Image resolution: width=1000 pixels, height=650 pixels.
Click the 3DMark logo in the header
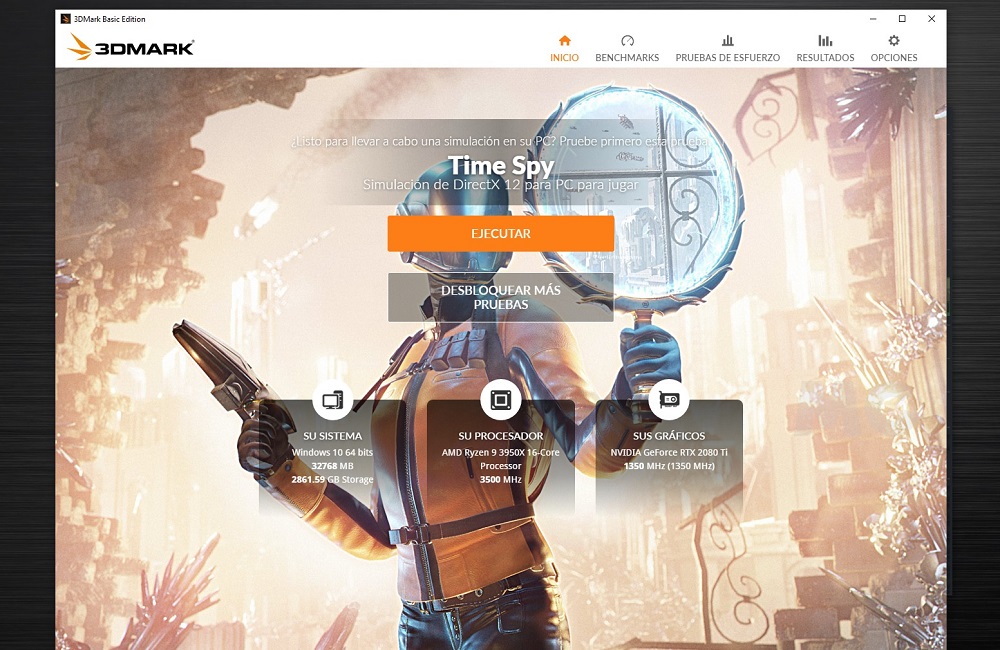131,47
